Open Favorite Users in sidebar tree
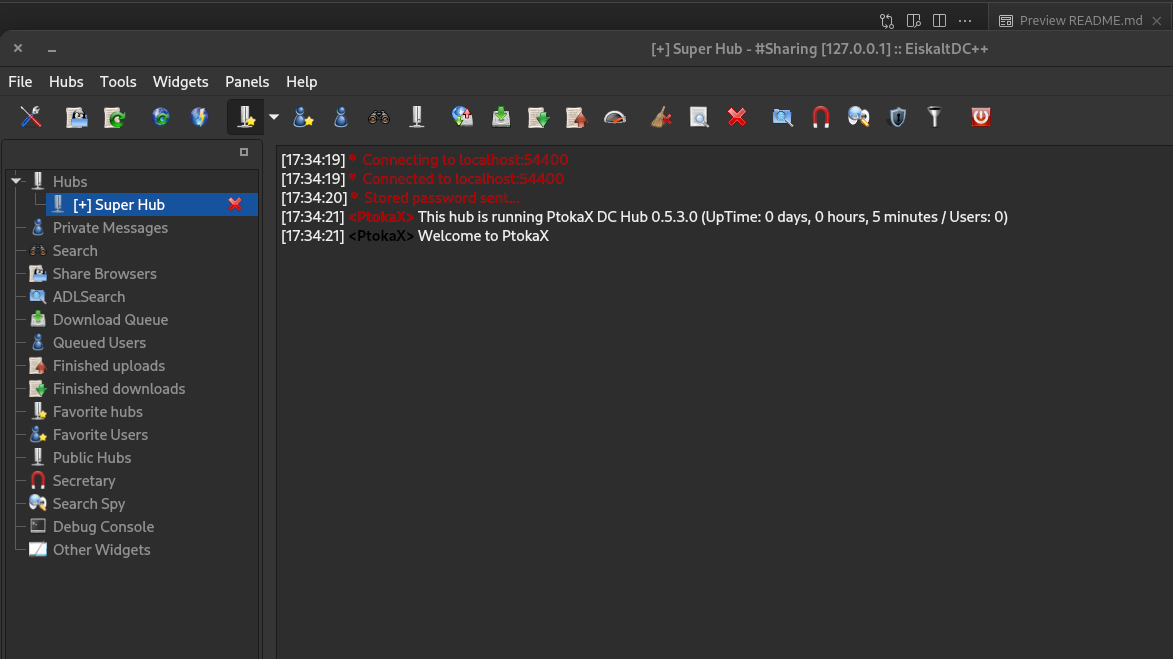This screenshot has width=1173, height=659. click(x=99, y=435)
